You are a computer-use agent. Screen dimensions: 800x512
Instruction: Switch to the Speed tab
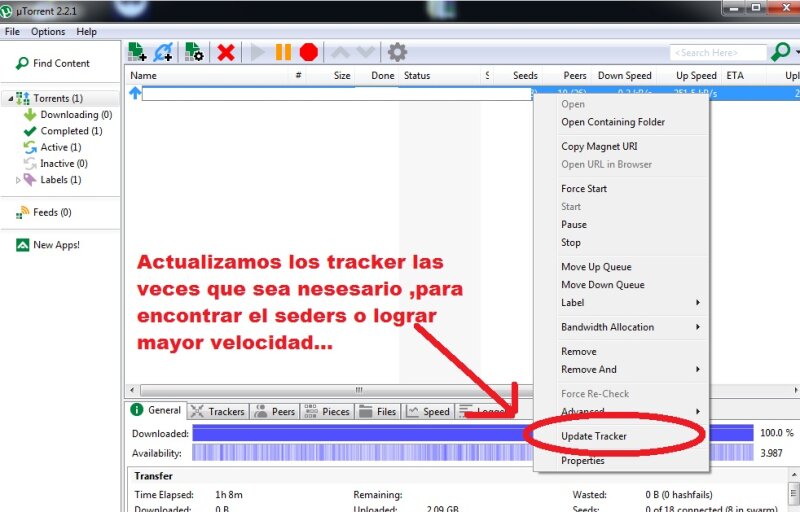428,411
